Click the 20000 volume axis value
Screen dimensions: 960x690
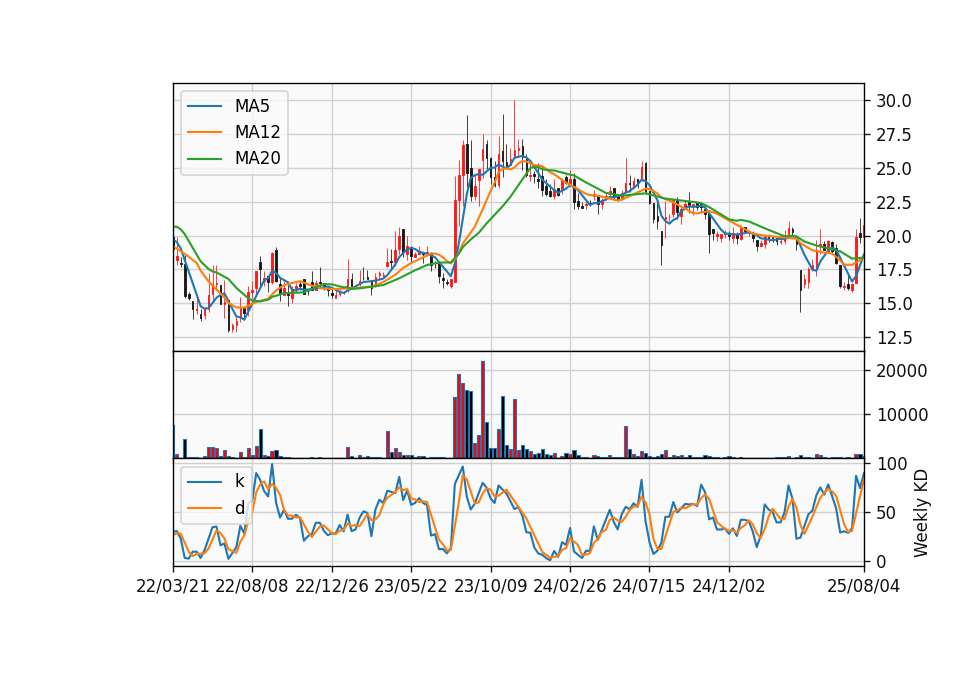[902, 371]
